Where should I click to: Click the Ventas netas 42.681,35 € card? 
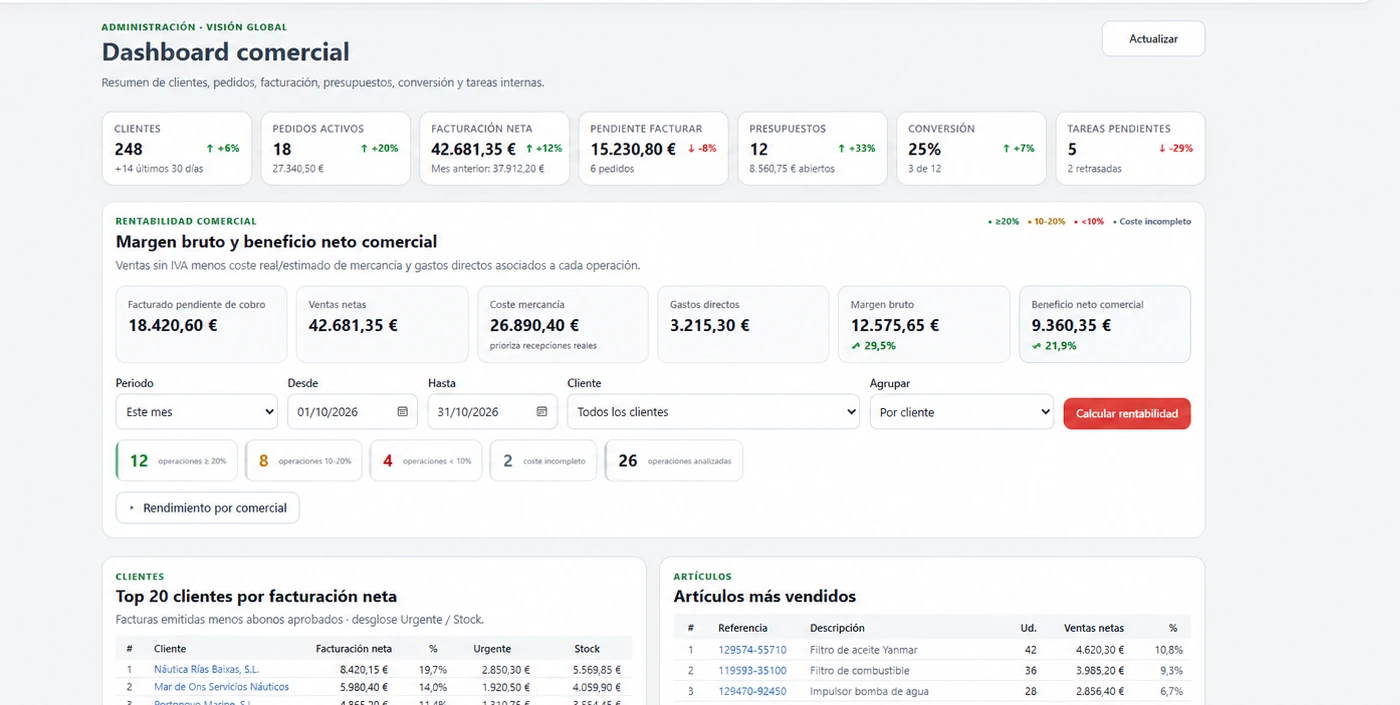pos(382,324)
